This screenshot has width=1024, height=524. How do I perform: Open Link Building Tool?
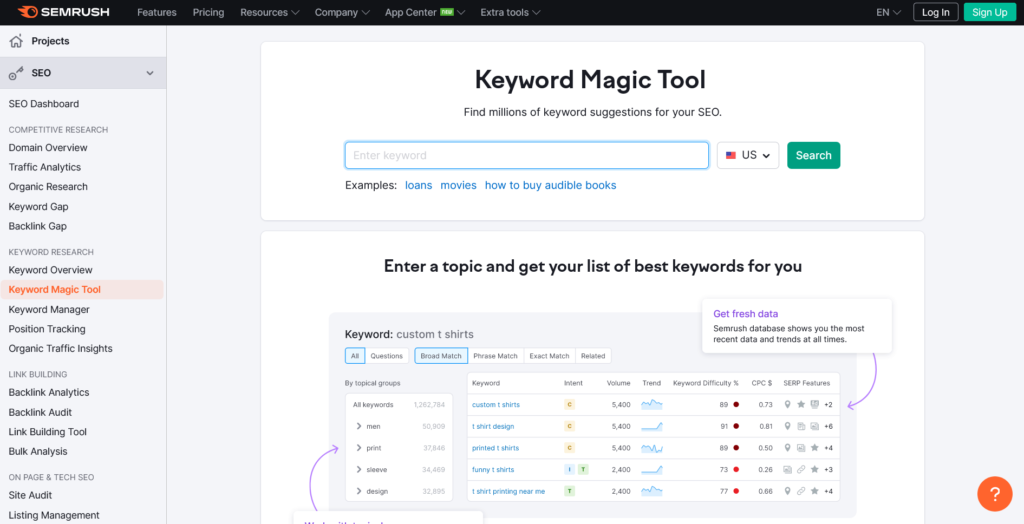pyautogui.click(x=48, y=432)
